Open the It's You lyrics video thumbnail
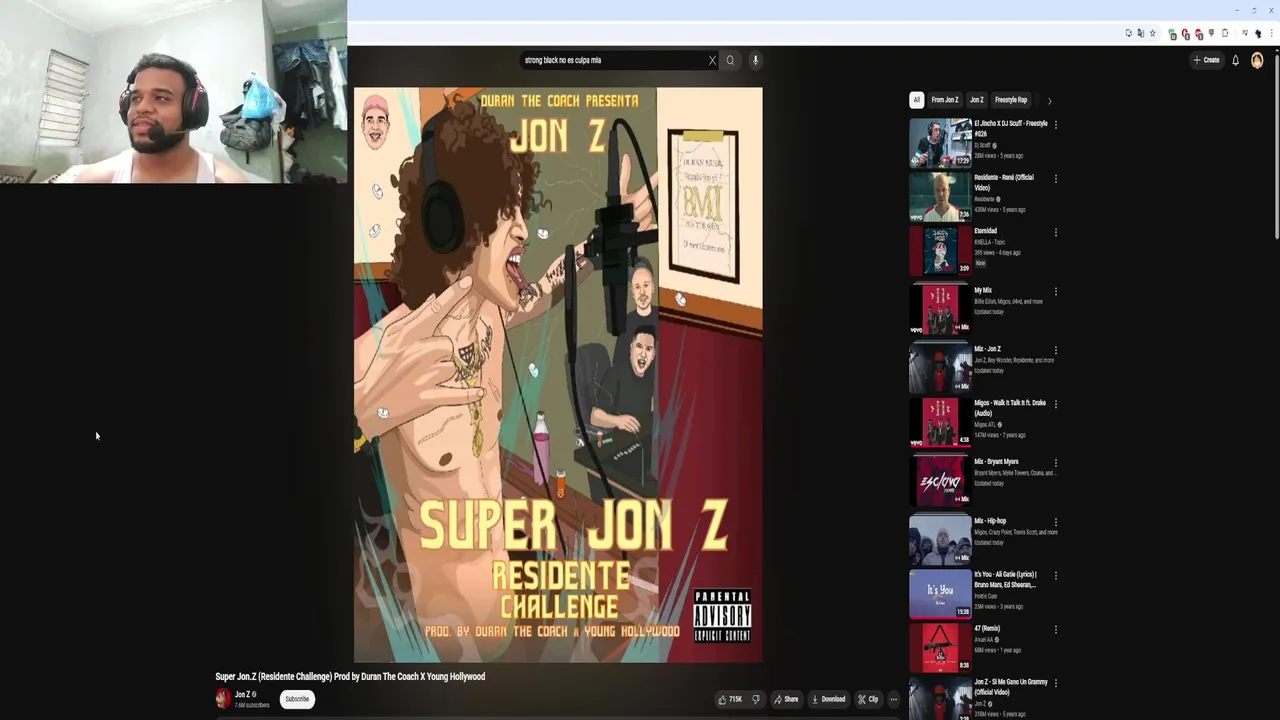Screen dimensions: 1280x720 (x=940, y=594)
